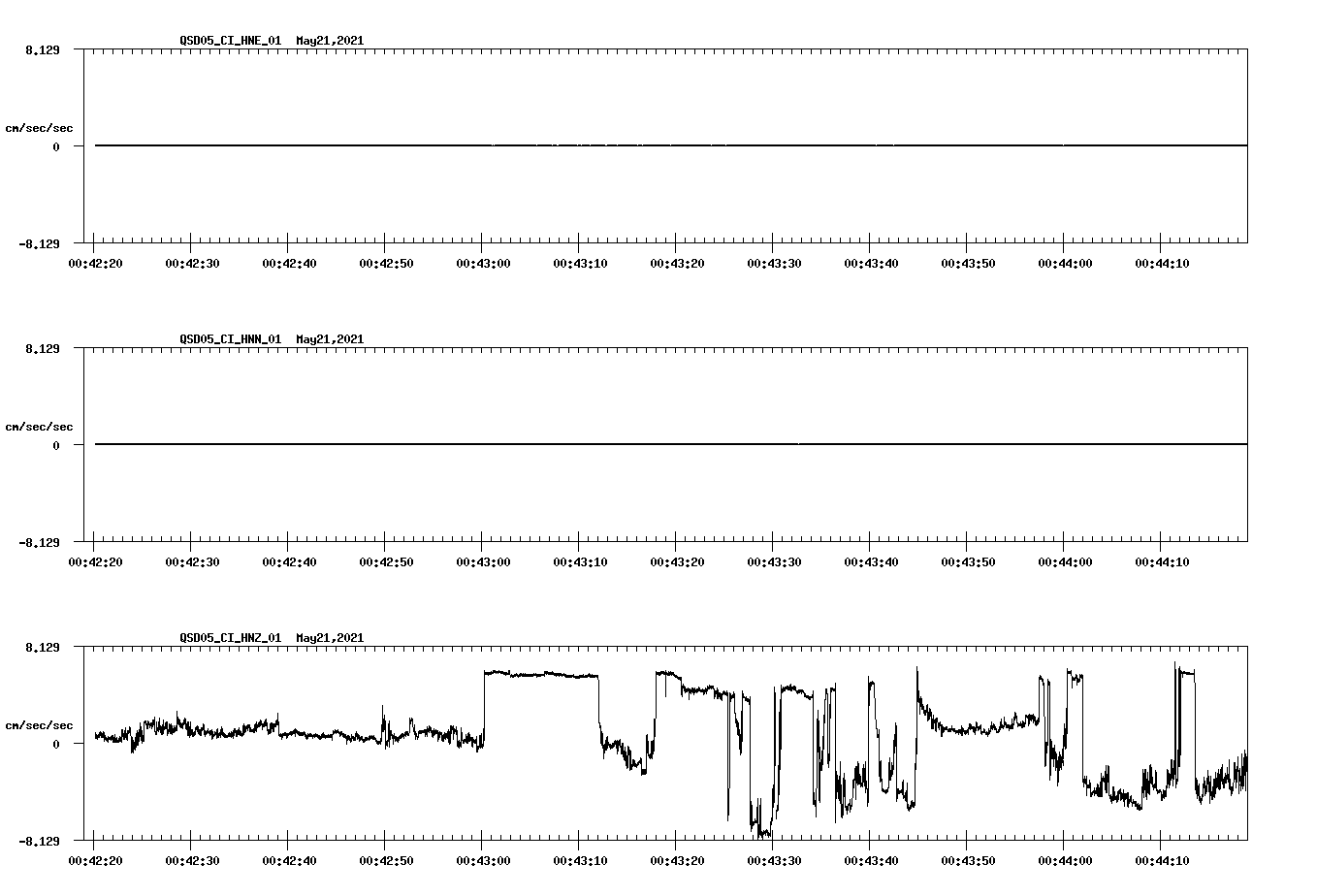The width and height of the screenshot is (1317, 896).
Task: Click the cm/sec/sec label of the HNE plot
Action: [41, 127]
